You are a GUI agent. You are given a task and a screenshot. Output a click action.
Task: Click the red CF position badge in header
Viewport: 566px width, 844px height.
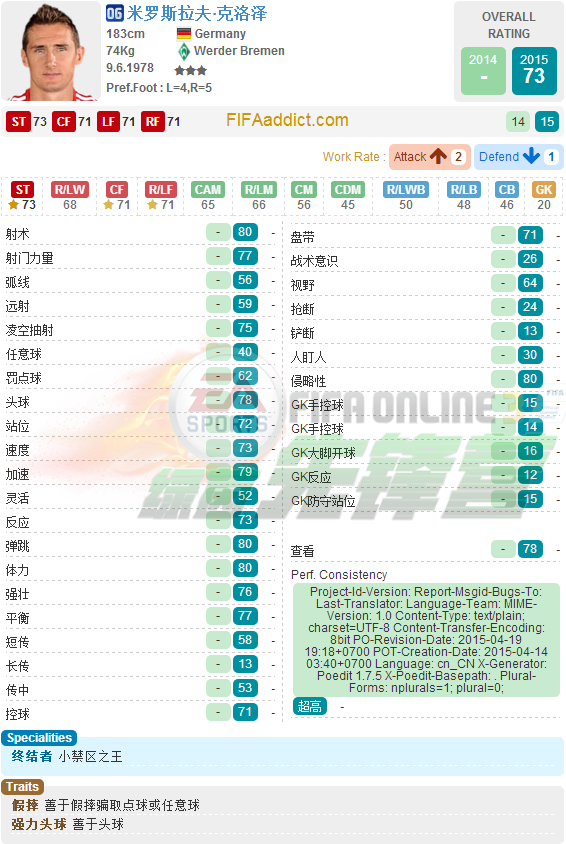click(x=63, y=122)
